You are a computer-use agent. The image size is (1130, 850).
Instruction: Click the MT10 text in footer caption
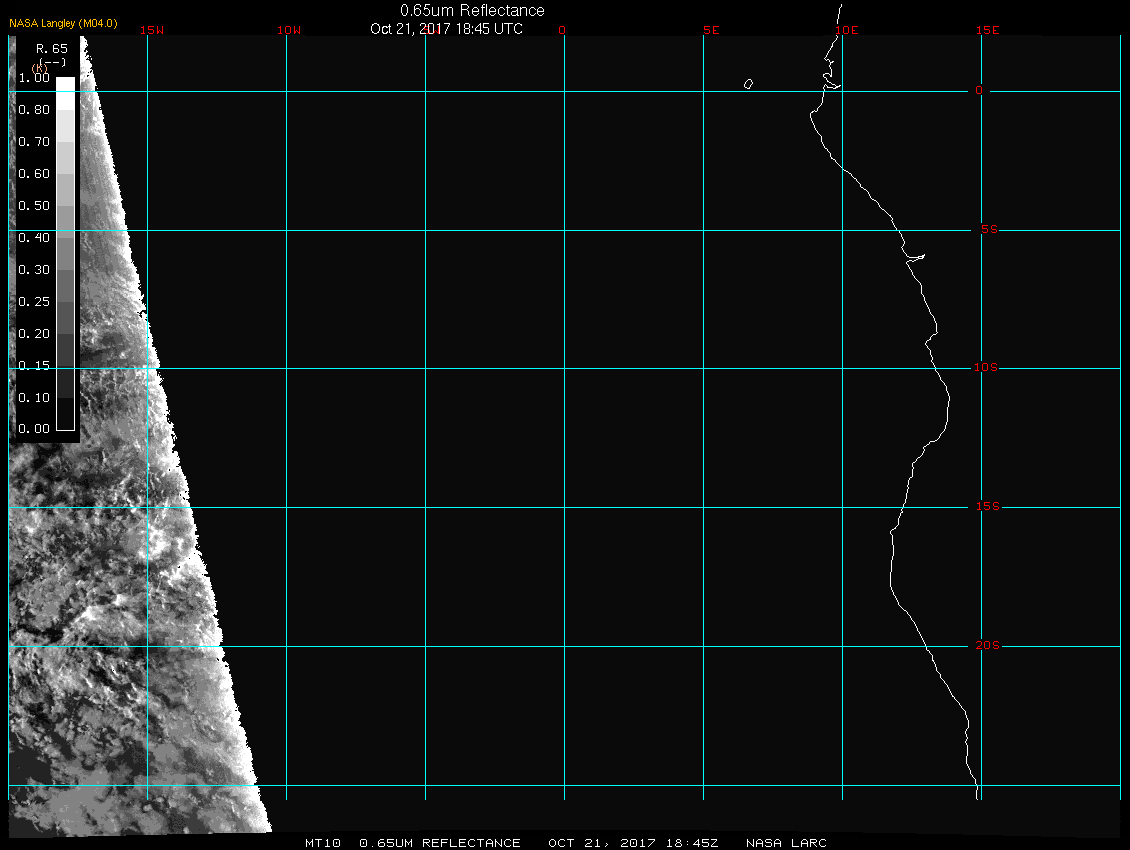tap(323, 843)
